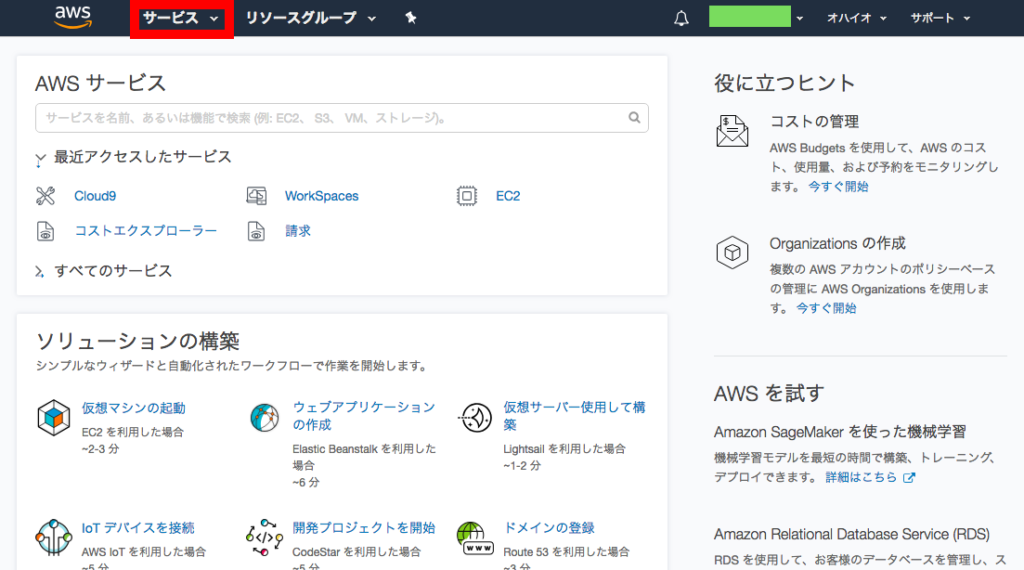
Task: Open the 請求 billing link
Action: coord(298,230)
